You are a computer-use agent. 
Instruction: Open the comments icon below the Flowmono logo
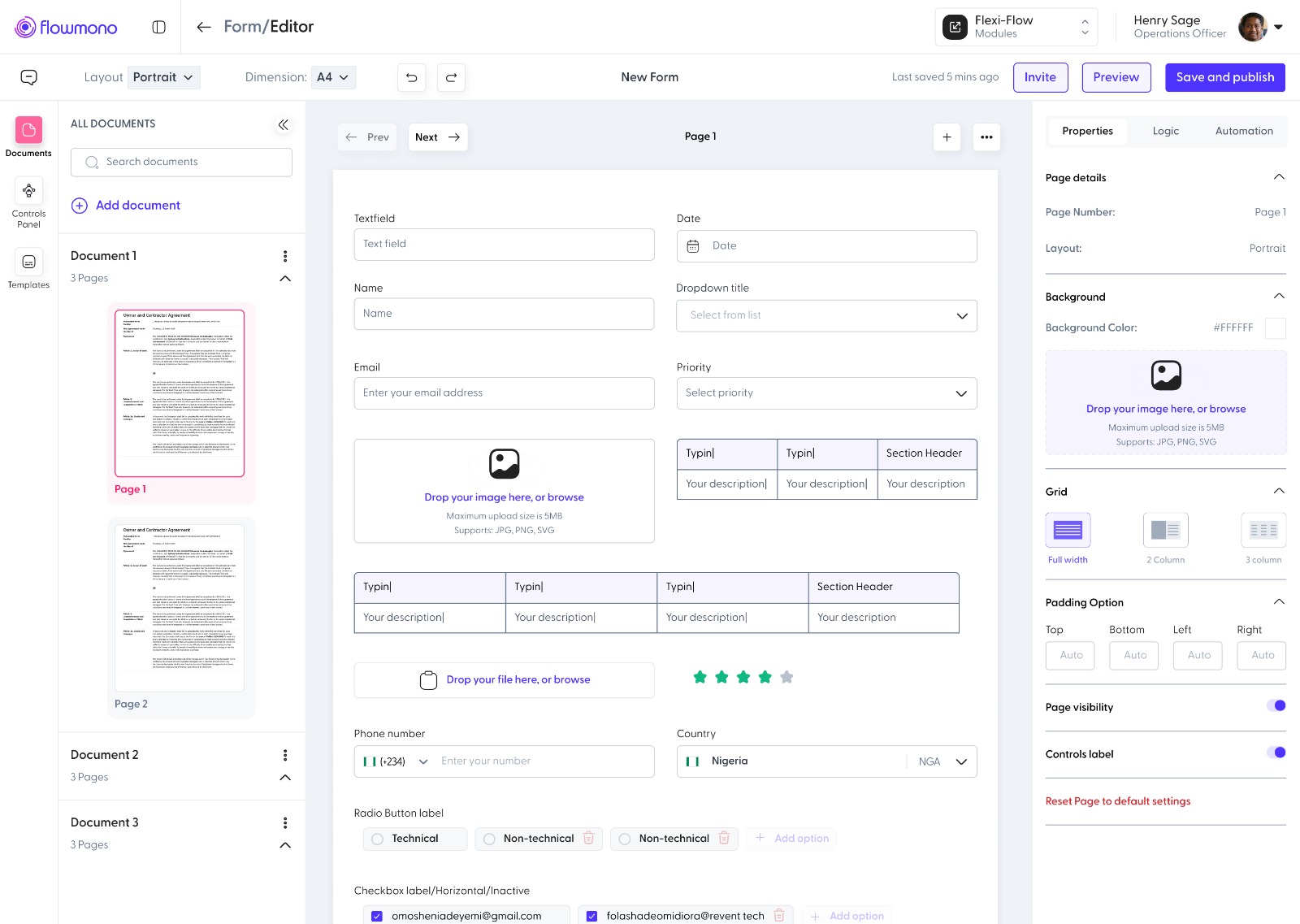click(28, 77)
